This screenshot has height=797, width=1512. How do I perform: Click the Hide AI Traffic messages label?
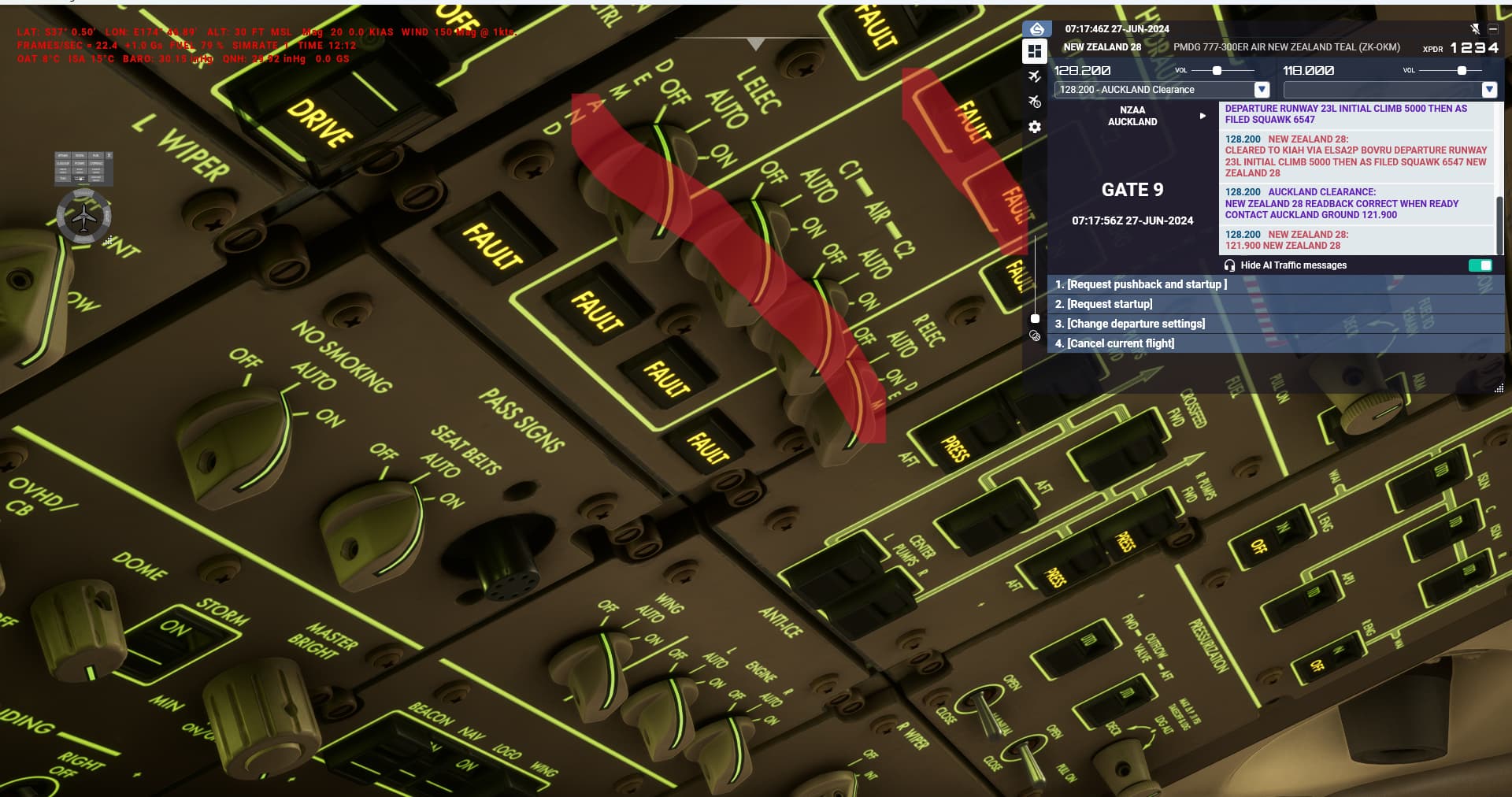pyautogui.click(x=1293, y=265)
